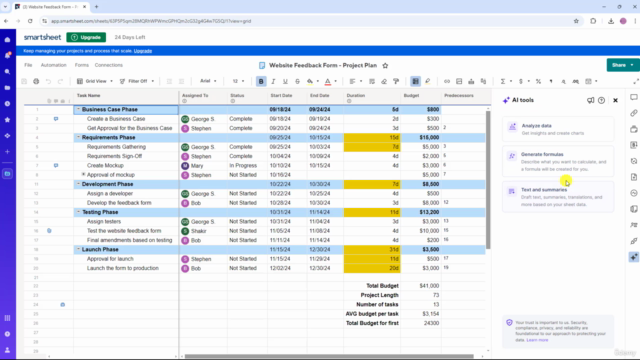Open the notifications bell in sidebar
Image resolution: width=640 pixels, height=360 pixels.
coord(7,56)
